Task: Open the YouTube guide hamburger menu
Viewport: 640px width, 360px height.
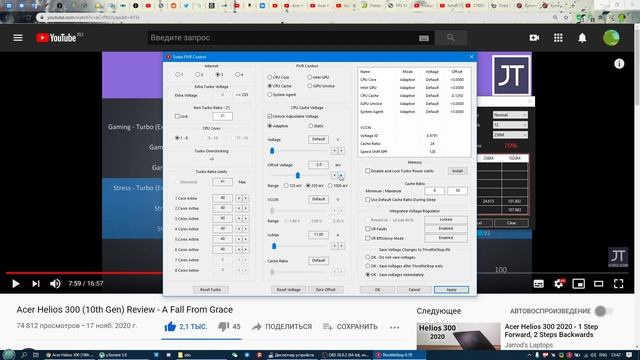Action: 18,38
